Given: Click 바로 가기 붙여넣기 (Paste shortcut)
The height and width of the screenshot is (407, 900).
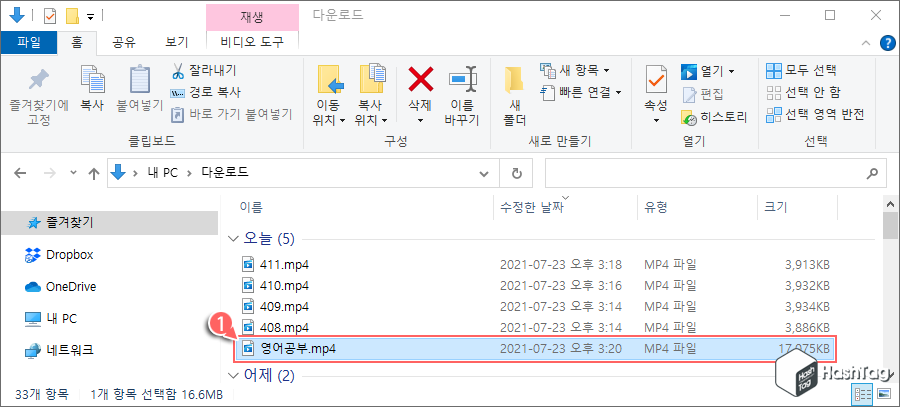Looking at the screenshot, I should 232,114.
